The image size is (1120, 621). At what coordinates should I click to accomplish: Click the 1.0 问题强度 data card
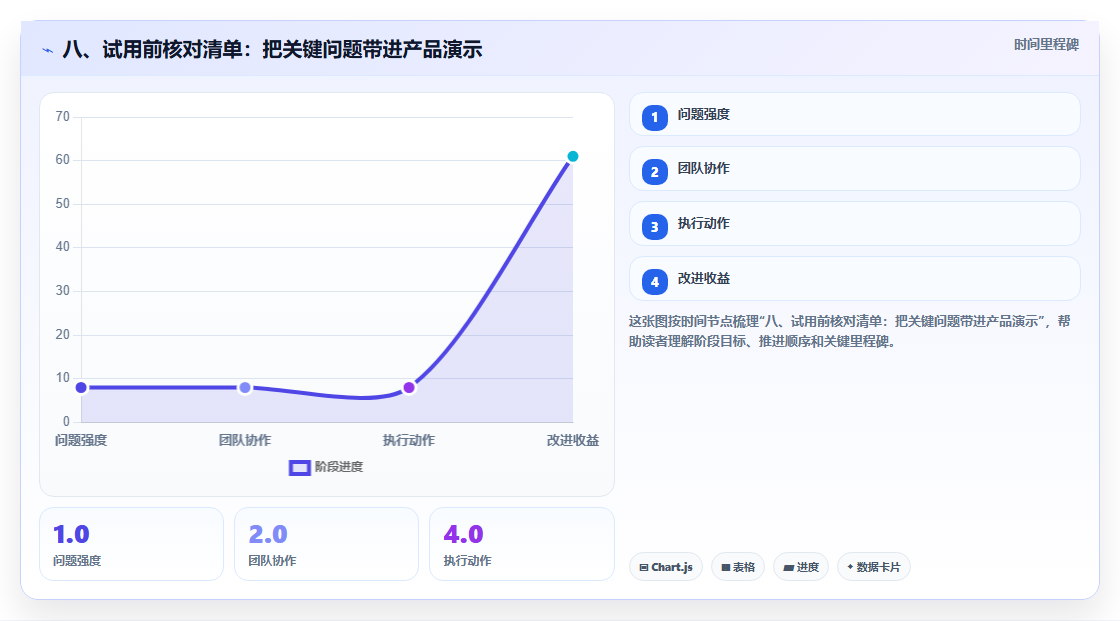click(131, 544)
